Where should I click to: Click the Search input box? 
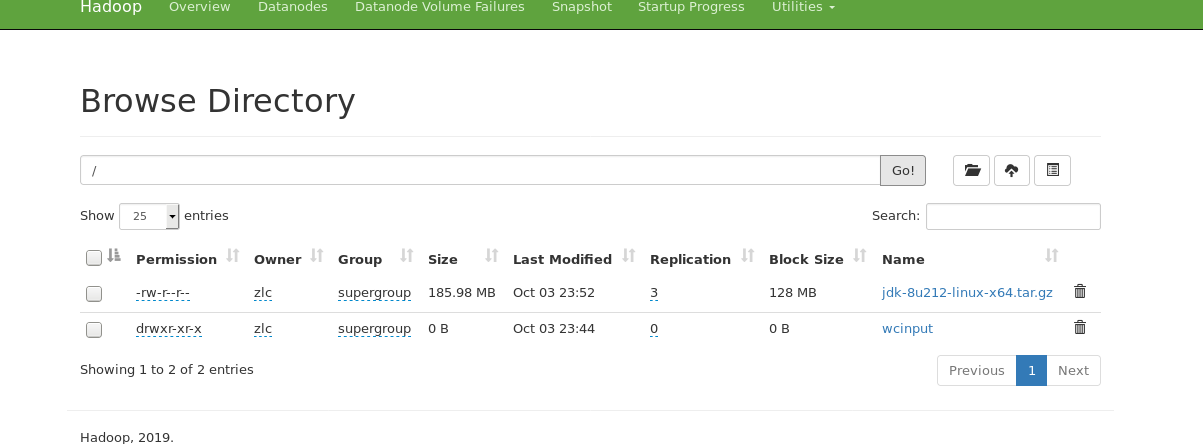click(1013, 216)
